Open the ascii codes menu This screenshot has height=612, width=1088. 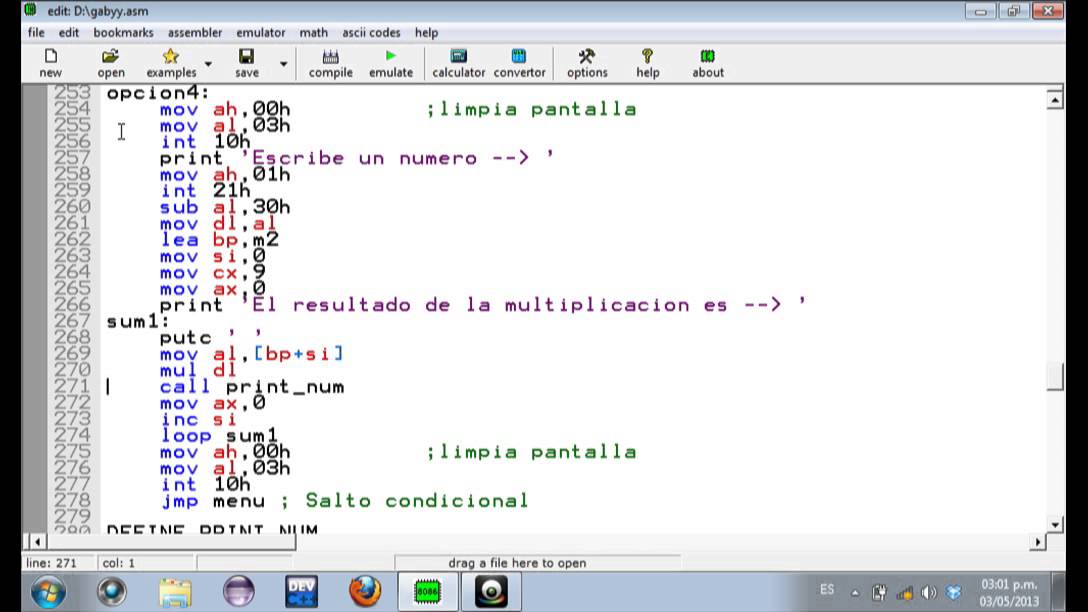[371, 33]
